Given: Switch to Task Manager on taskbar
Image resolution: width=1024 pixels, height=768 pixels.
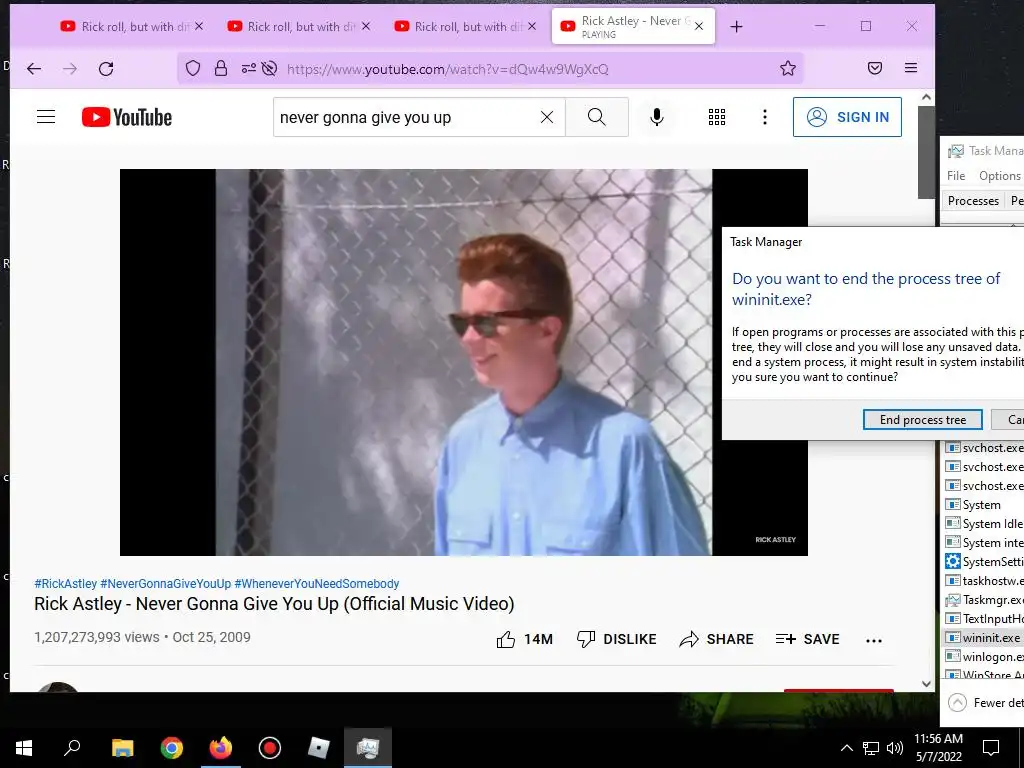Looking at the screenshot, I should (368, 748).
